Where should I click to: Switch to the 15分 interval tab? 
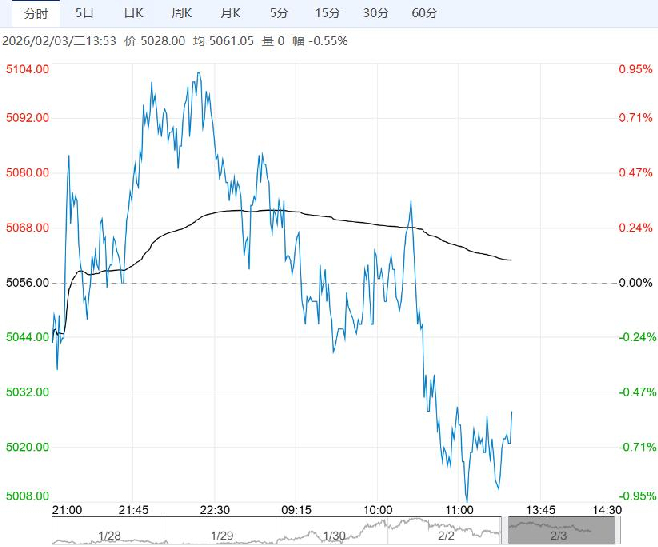[326, 12]
